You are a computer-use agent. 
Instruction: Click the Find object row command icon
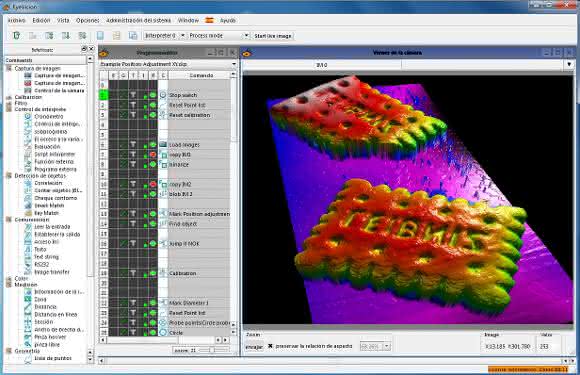click(163, 224)
